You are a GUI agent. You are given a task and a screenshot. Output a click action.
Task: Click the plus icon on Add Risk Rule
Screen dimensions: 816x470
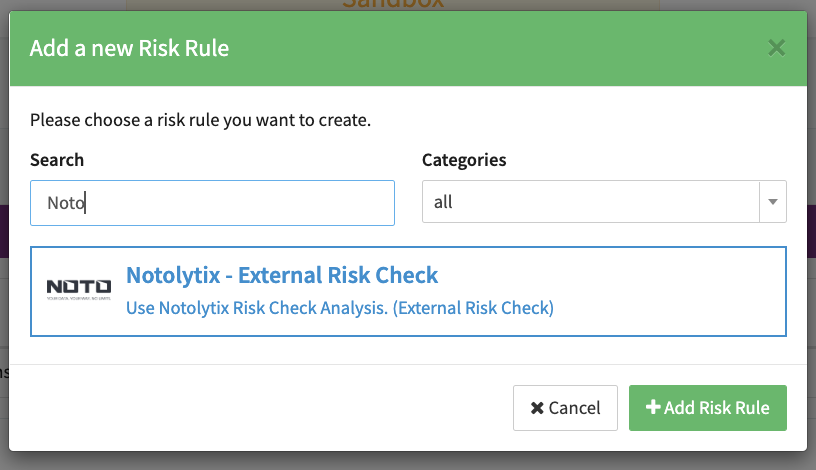tap(653, 408)
